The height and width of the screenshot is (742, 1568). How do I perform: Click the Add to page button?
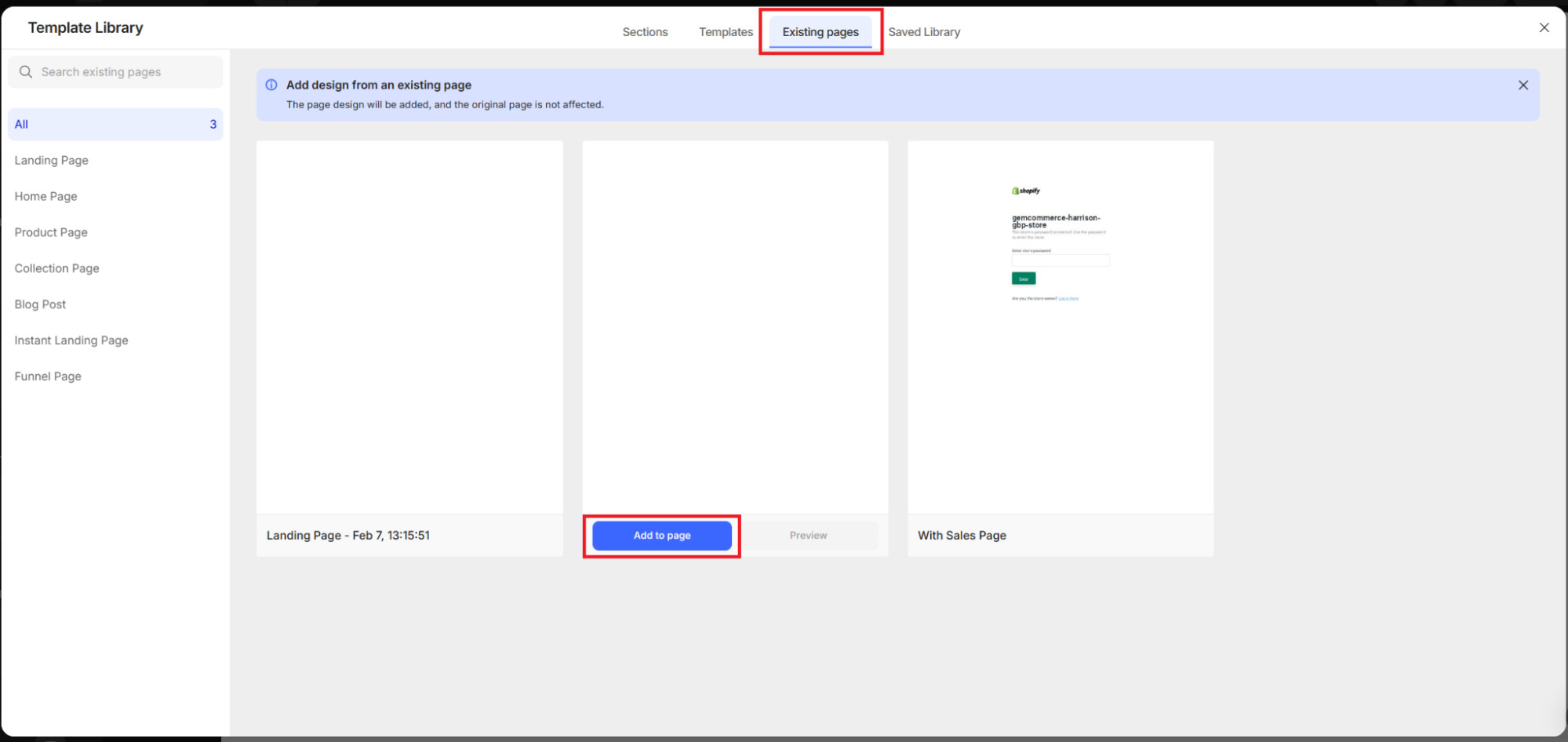[x=661, y=535]
